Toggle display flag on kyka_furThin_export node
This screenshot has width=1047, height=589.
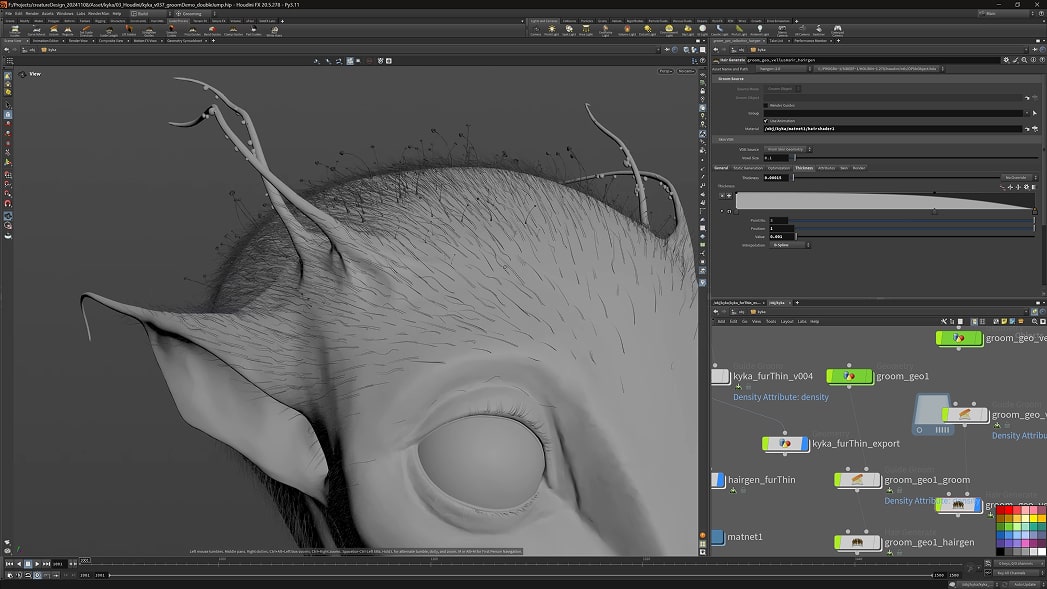pyautogui.click(x=805, y=443)
